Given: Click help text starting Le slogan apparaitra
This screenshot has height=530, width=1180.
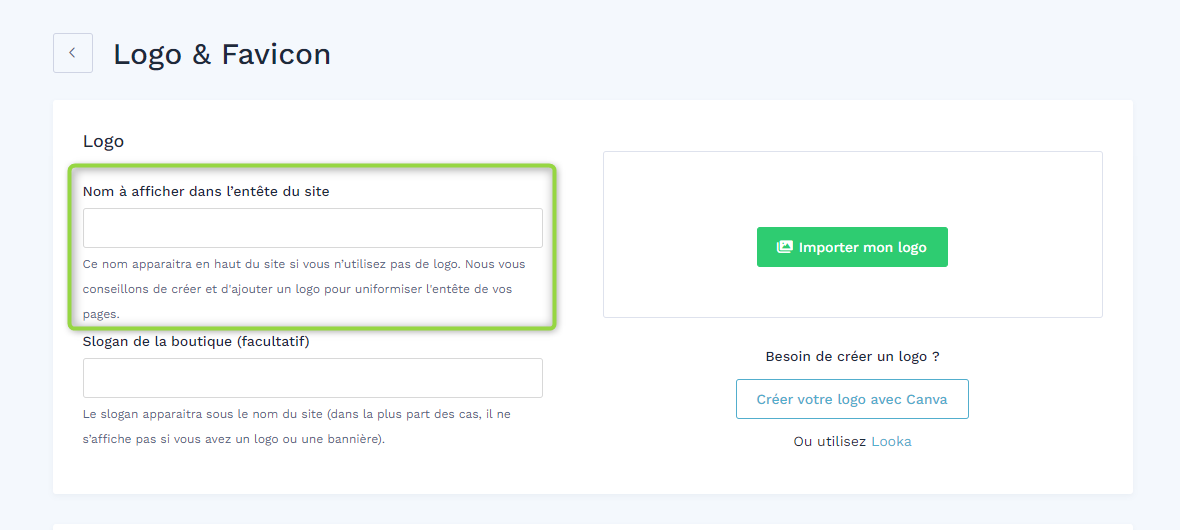Looking at the screenshot, I should coord(297,426).
